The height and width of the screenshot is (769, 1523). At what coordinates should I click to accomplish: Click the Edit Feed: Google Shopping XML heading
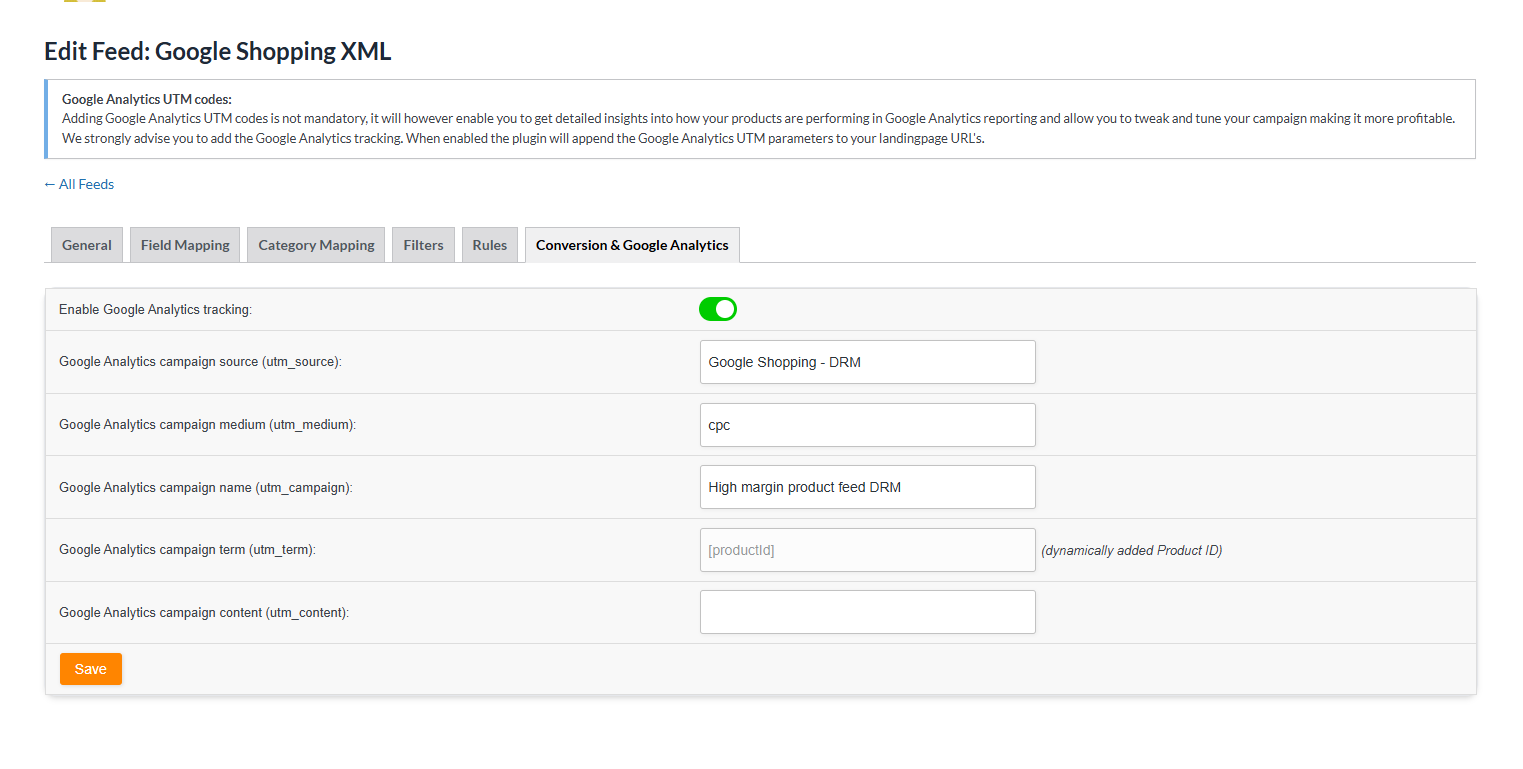point(218,52)
